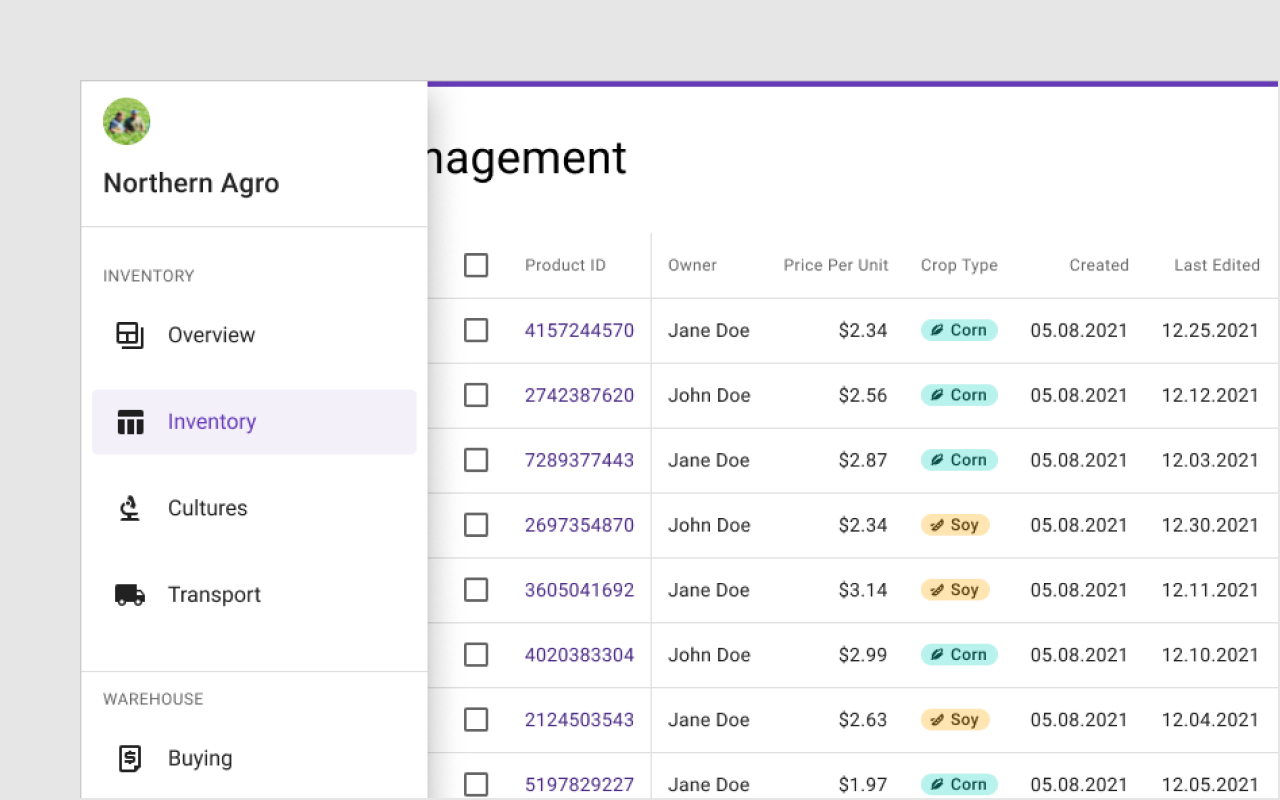Viewport: 1280px width, 800px height.
Task: Collapse the WAREHOUSE section header
Action: point(152,699)
